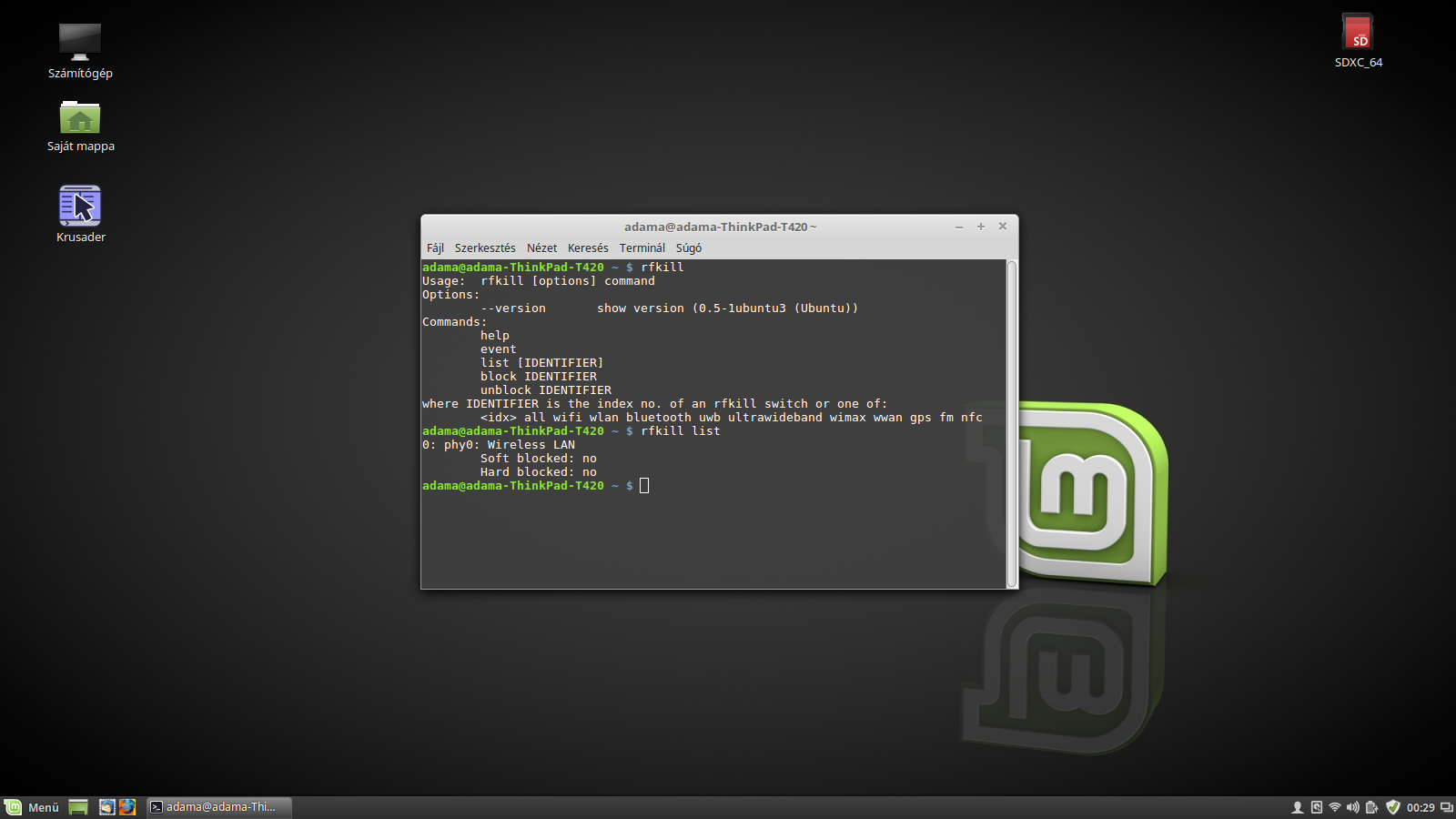This screenshot has width=1456, height=819.
Task: Click the 'rfkill list' command text
Action: point(681,431)
